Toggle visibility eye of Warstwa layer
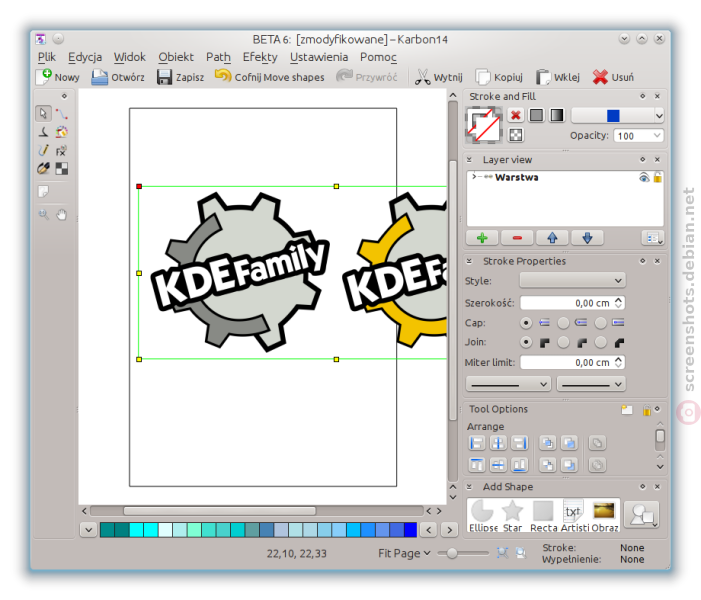Viewport: 701px width, 600px height. [x=644, y=177]
